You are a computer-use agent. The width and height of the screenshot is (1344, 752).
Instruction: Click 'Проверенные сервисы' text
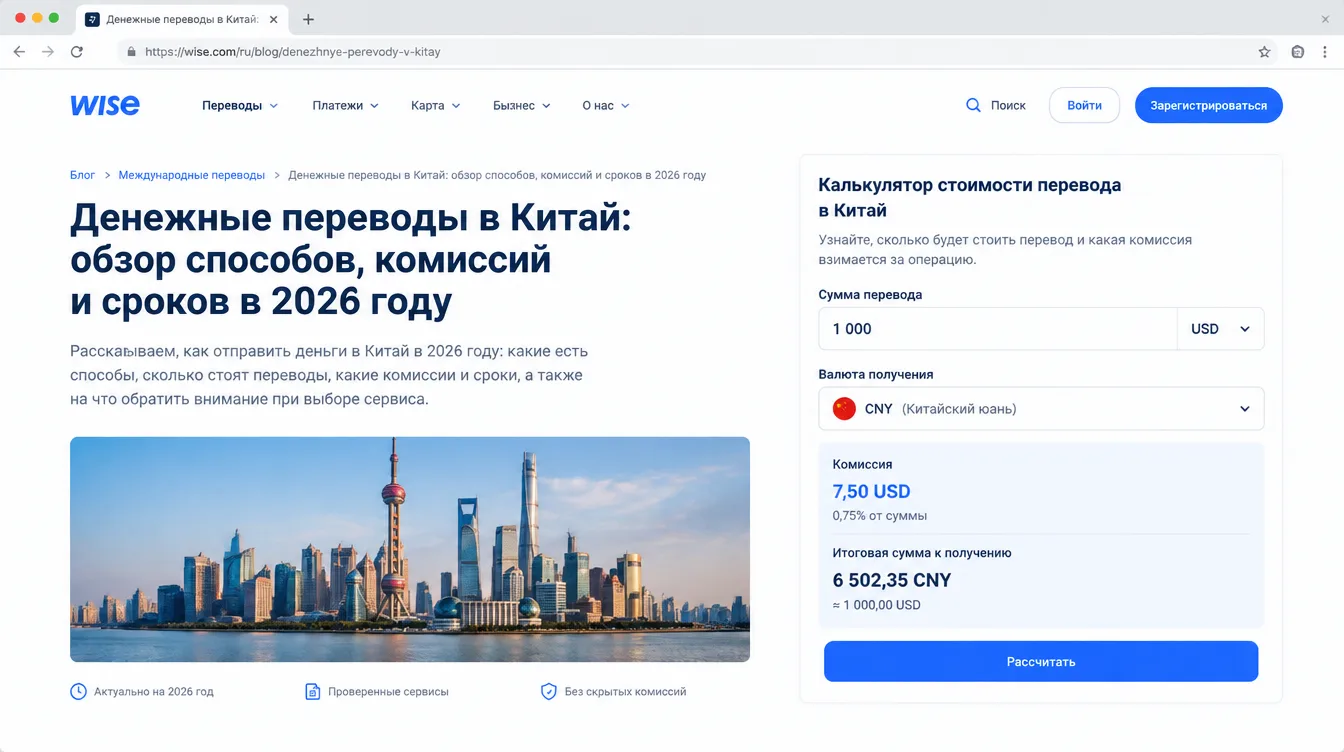[388, 691]
